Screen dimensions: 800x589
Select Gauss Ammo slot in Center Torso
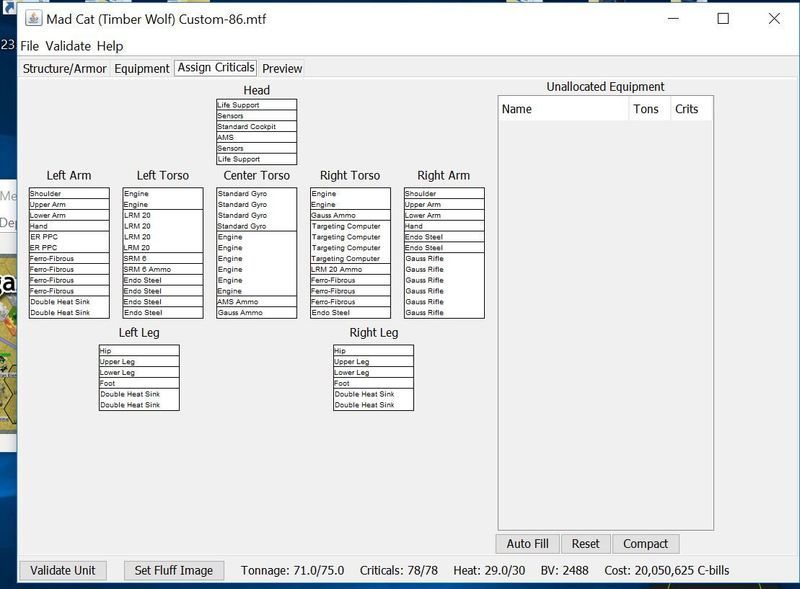point(257,312)
